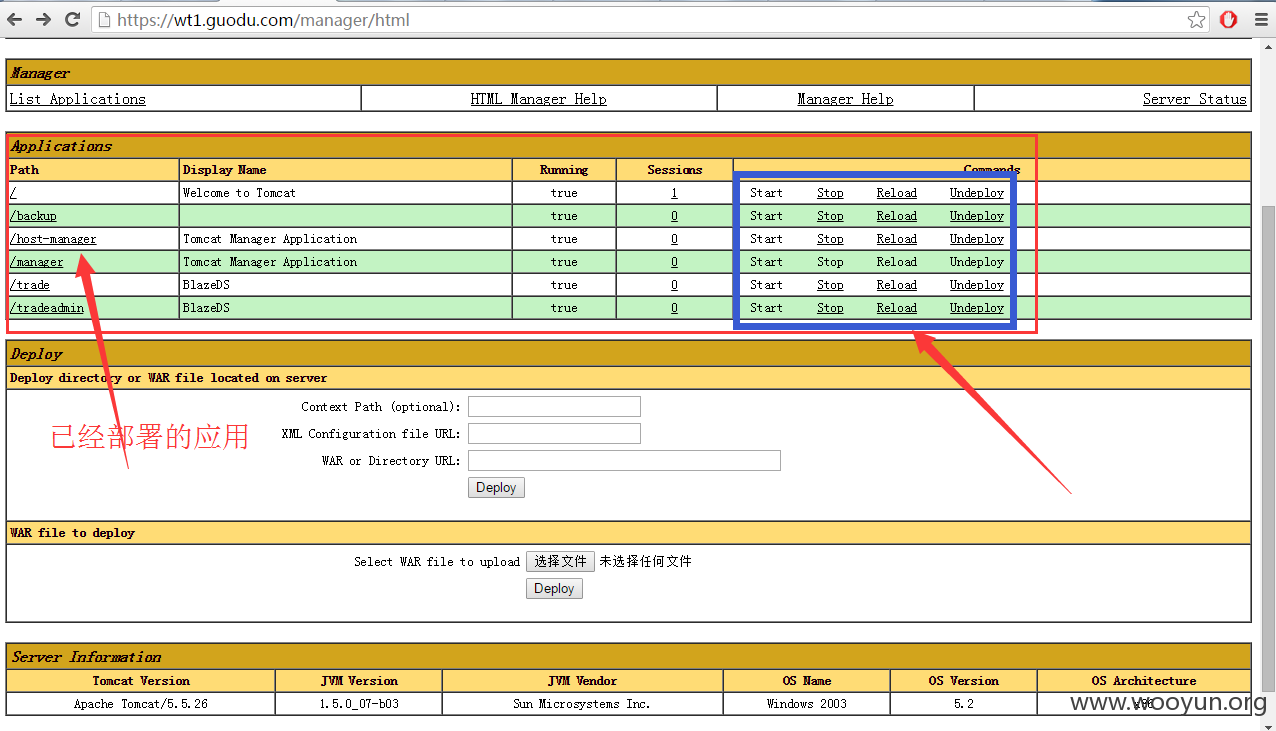The width and height of the screenshot is (1276, 731).
Task: Bookmark this page with the star icon
Action: click(x=1196, y=19)
